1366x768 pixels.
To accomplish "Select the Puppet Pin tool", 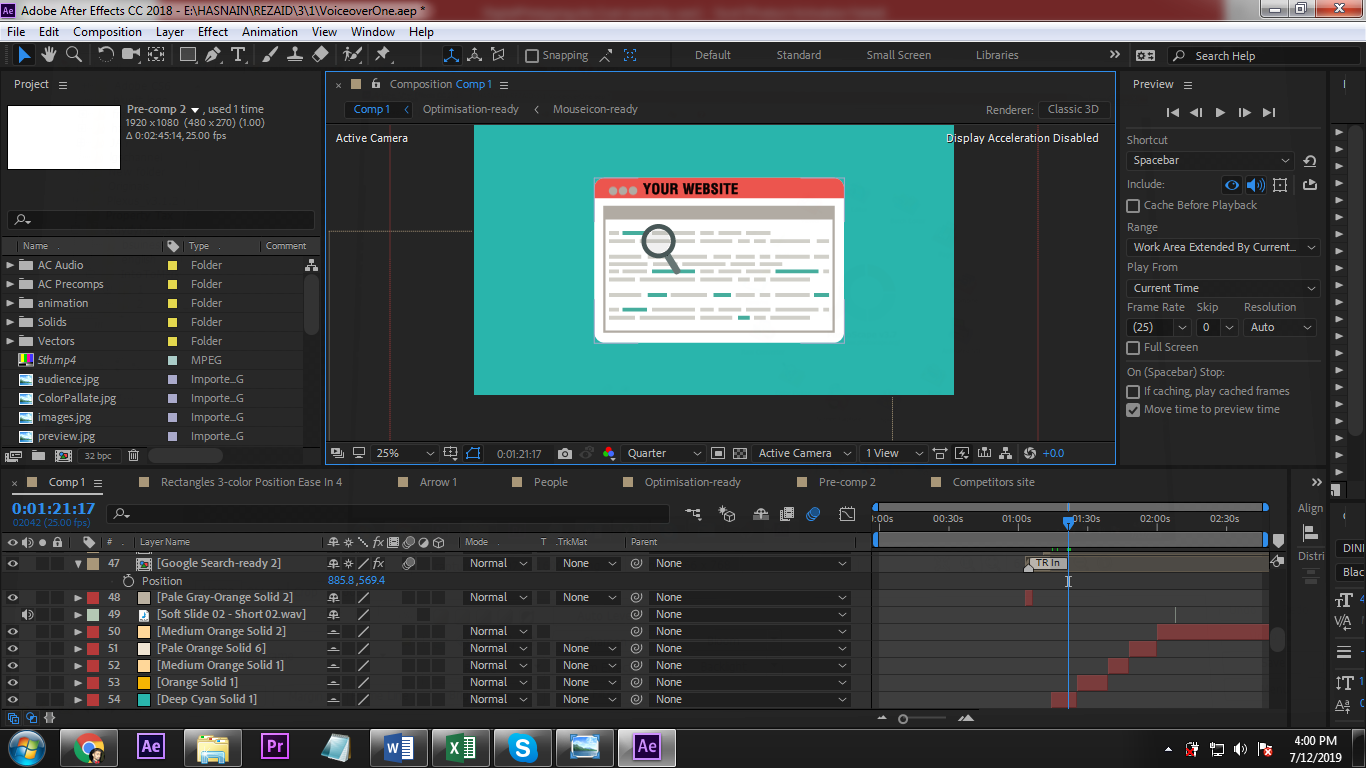I will tap(382, 55).
